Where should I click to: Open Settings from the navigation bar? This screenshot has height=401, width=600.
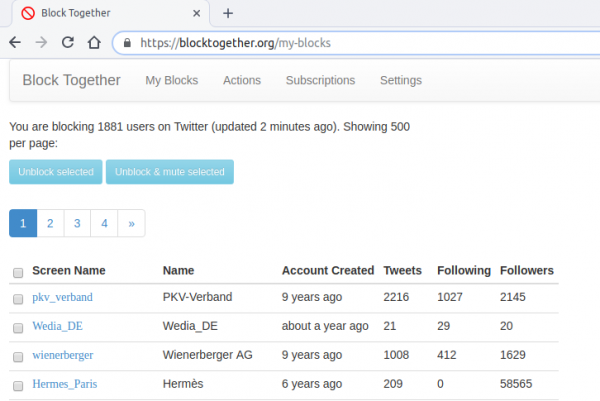(x=400, y=80)
